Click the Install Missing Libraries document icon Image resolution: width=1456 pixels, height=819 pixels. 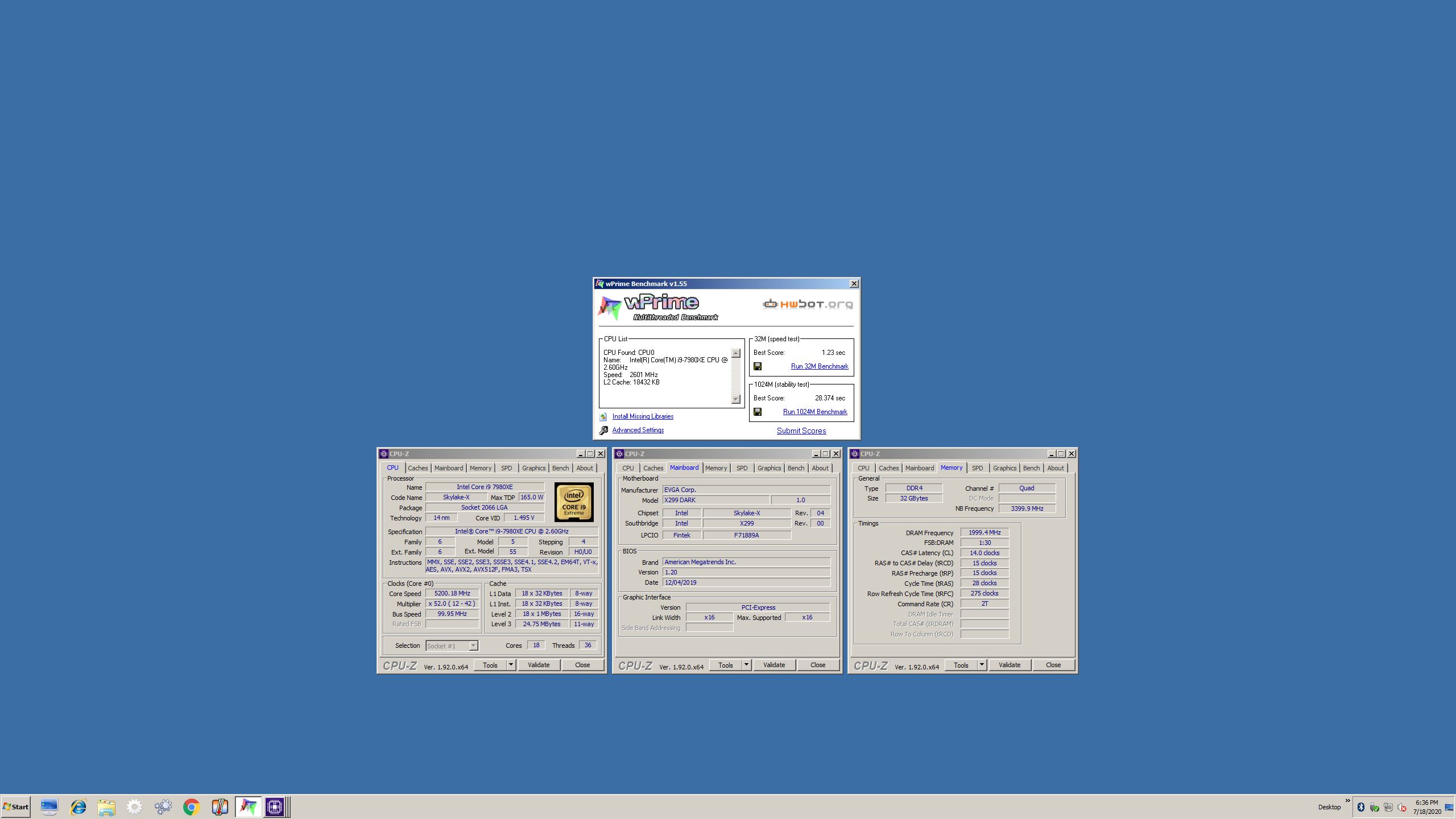[603, 417]
